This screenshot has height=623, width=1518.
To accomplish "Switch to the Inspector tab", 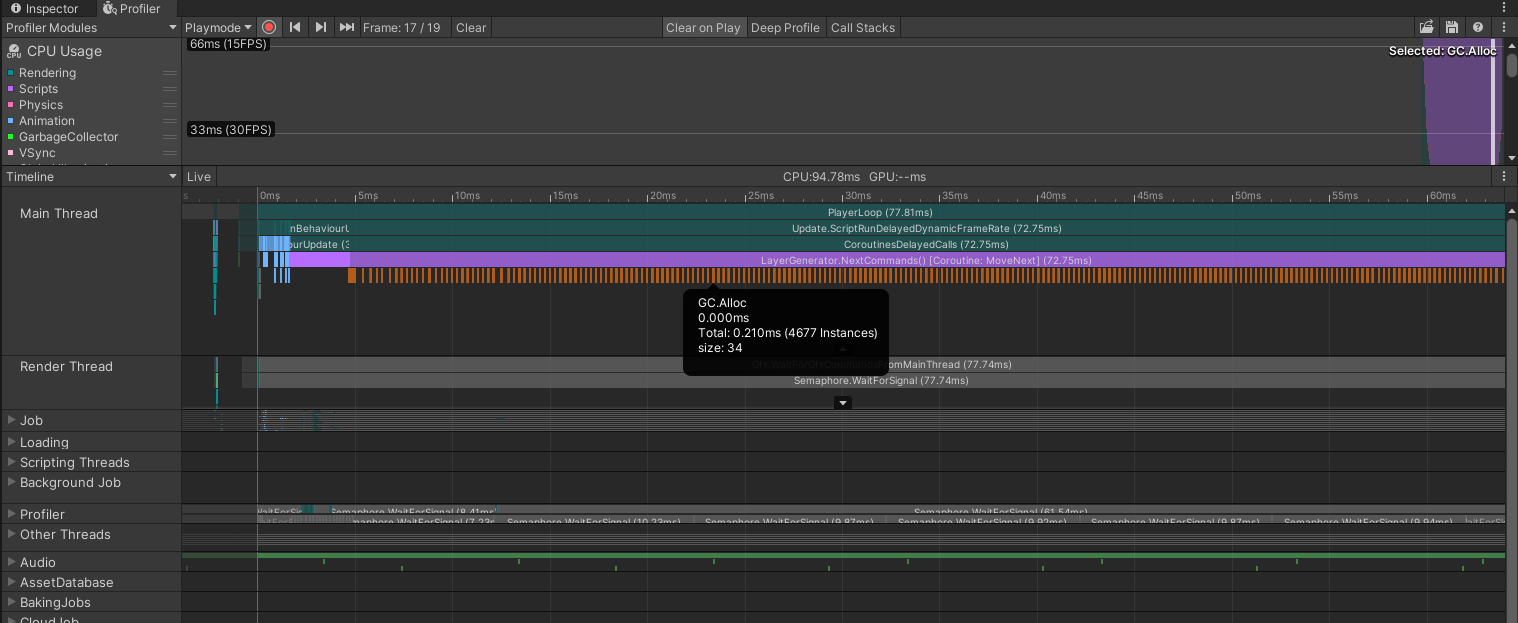I will (x=51, y=8).
